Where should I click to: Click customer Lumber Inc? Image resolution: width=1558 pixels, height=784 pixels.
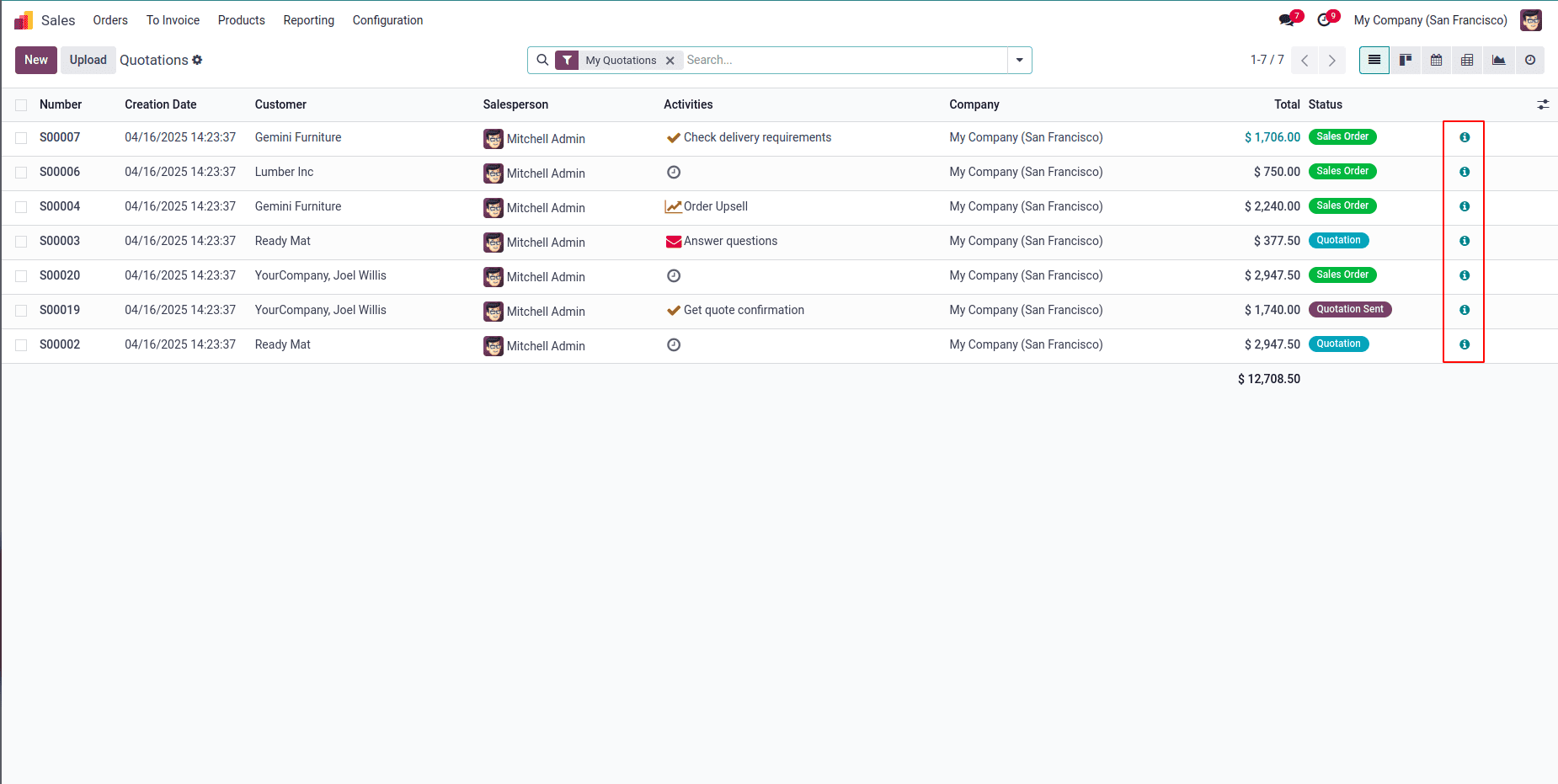point(284,172)
